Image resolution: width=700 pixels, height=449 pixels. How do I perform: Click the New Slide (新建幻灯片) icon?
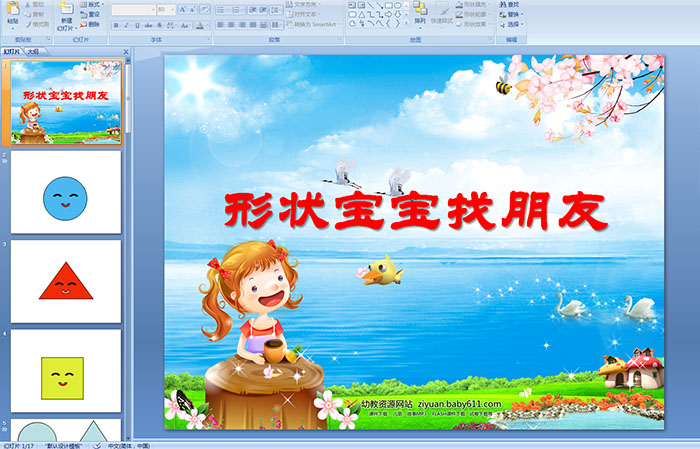[x=67, y=9]
